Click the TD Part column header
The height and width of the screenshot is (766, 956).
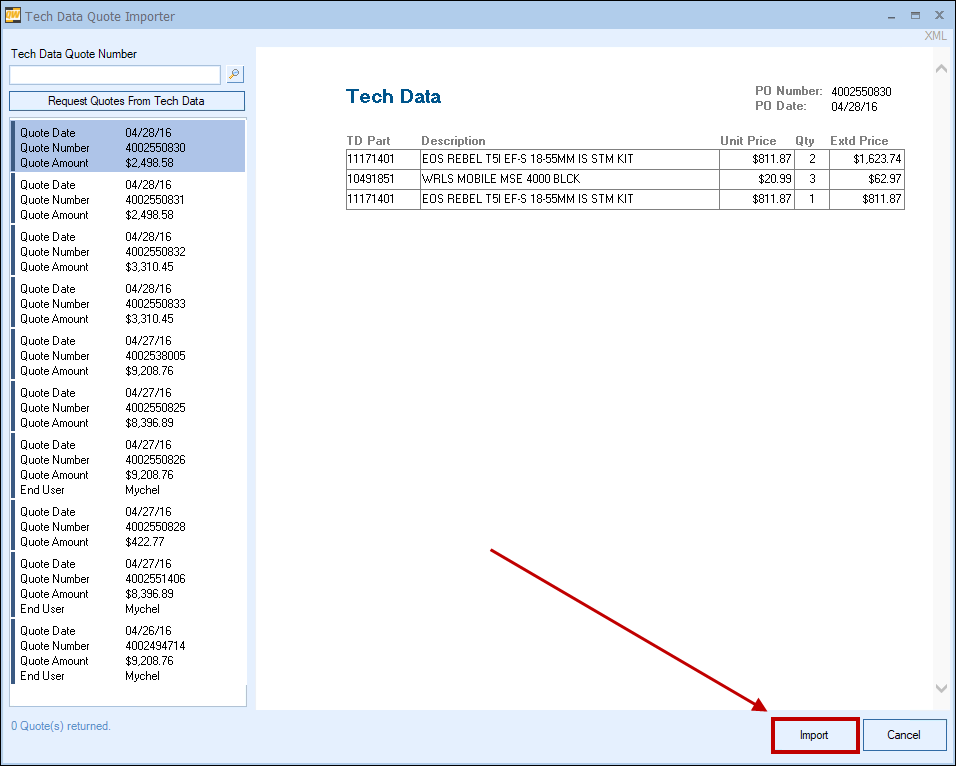tap(368, 141)
